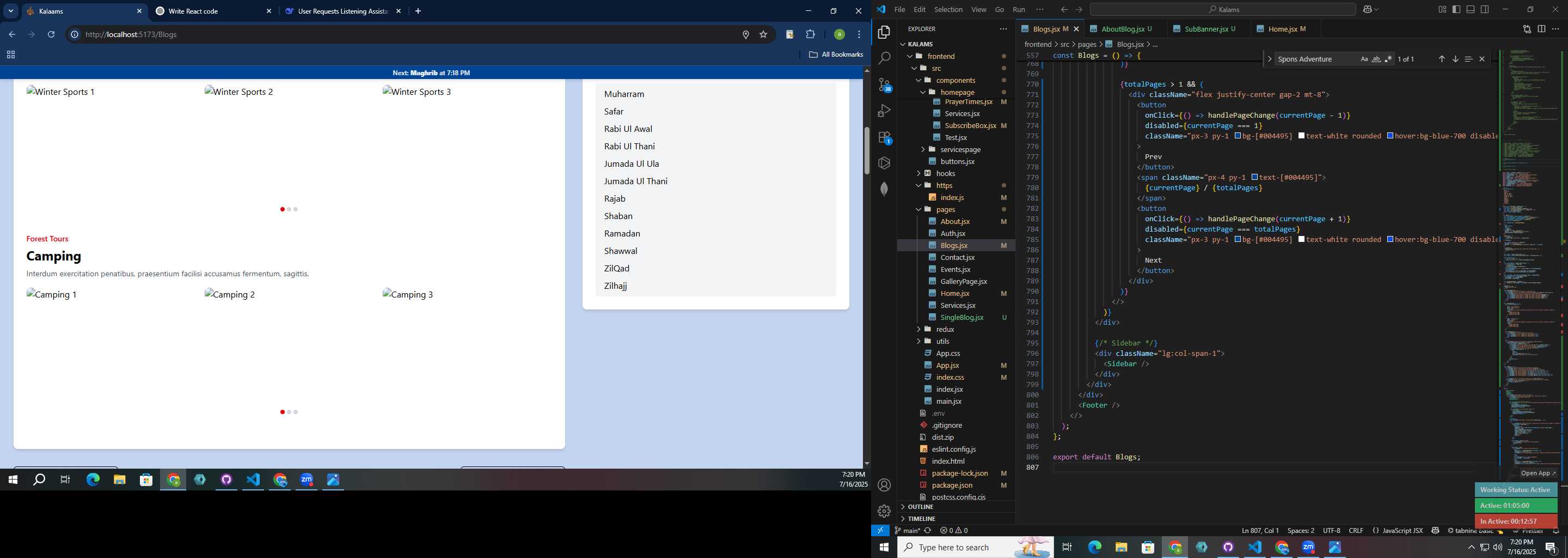Select last carousel dot under Camping images
The width and height of the screenshot is (1568, 558).
point(296,413)
